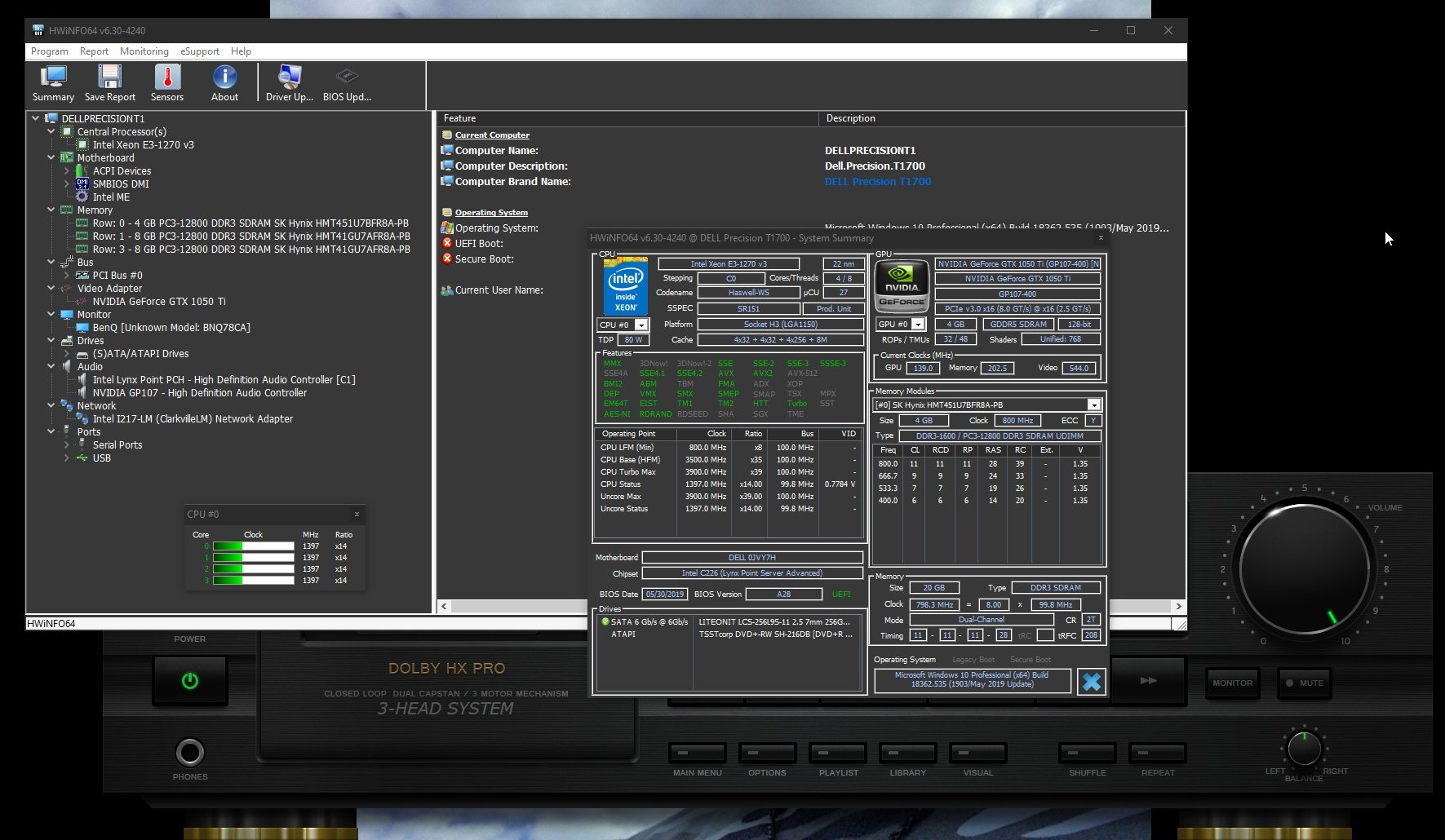
Task: Toggle SHUFFLE on the audio player
Action: coord(1088,754)
